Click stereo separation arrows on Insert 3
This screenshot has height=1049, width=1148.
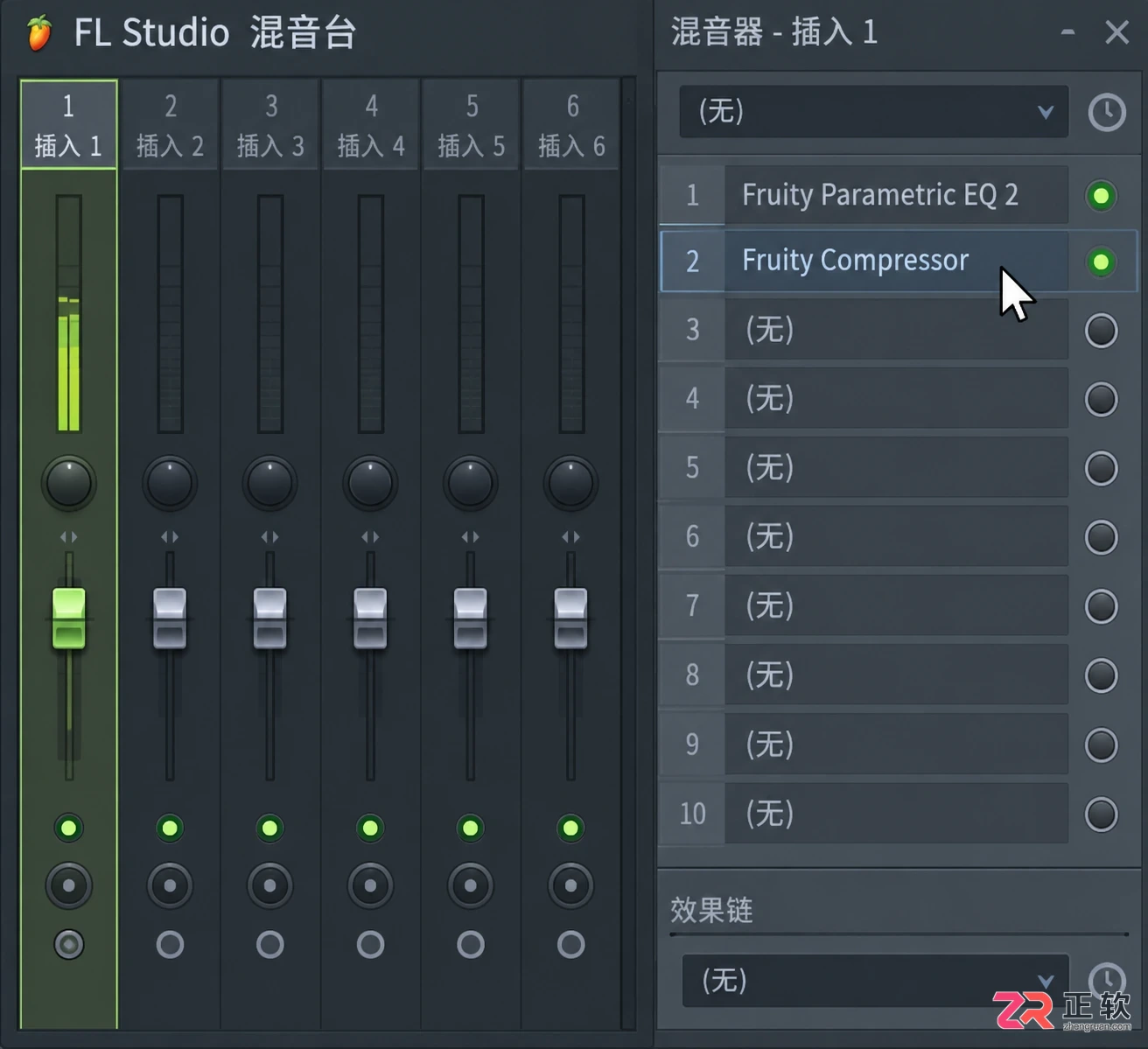pos(269,536)
